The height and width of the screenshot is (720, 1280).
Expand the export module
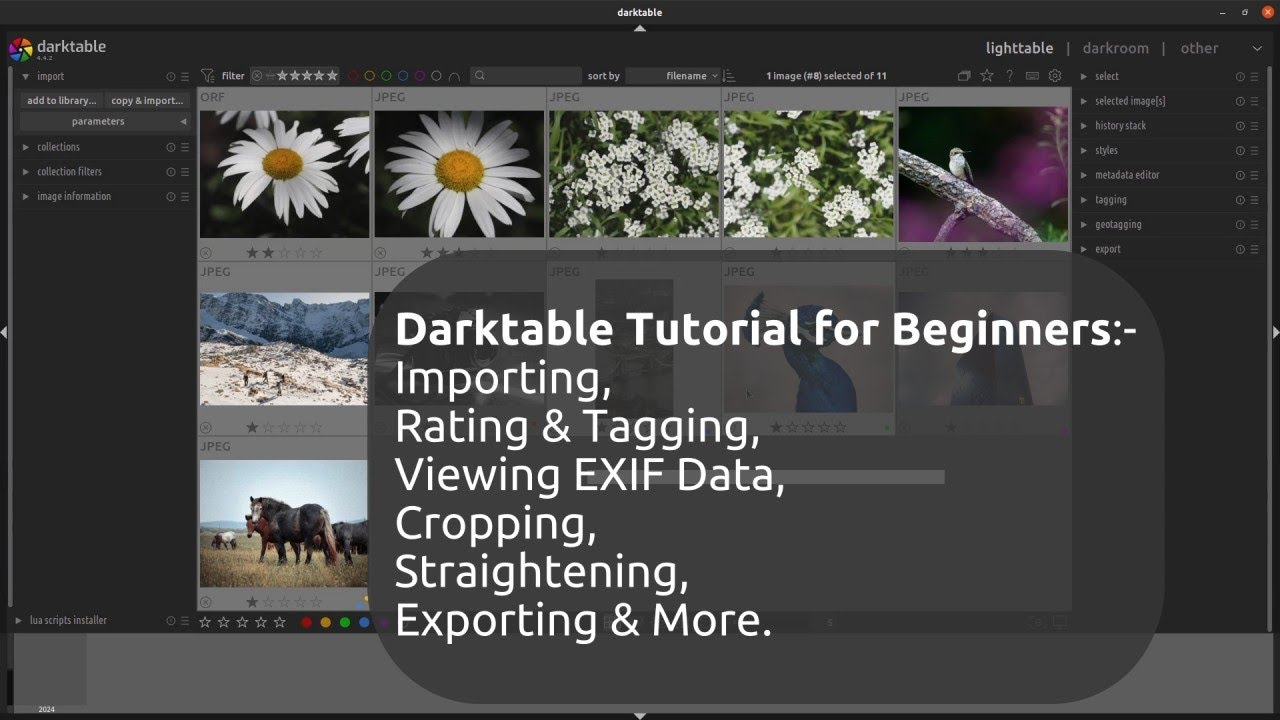point(1084,250)
